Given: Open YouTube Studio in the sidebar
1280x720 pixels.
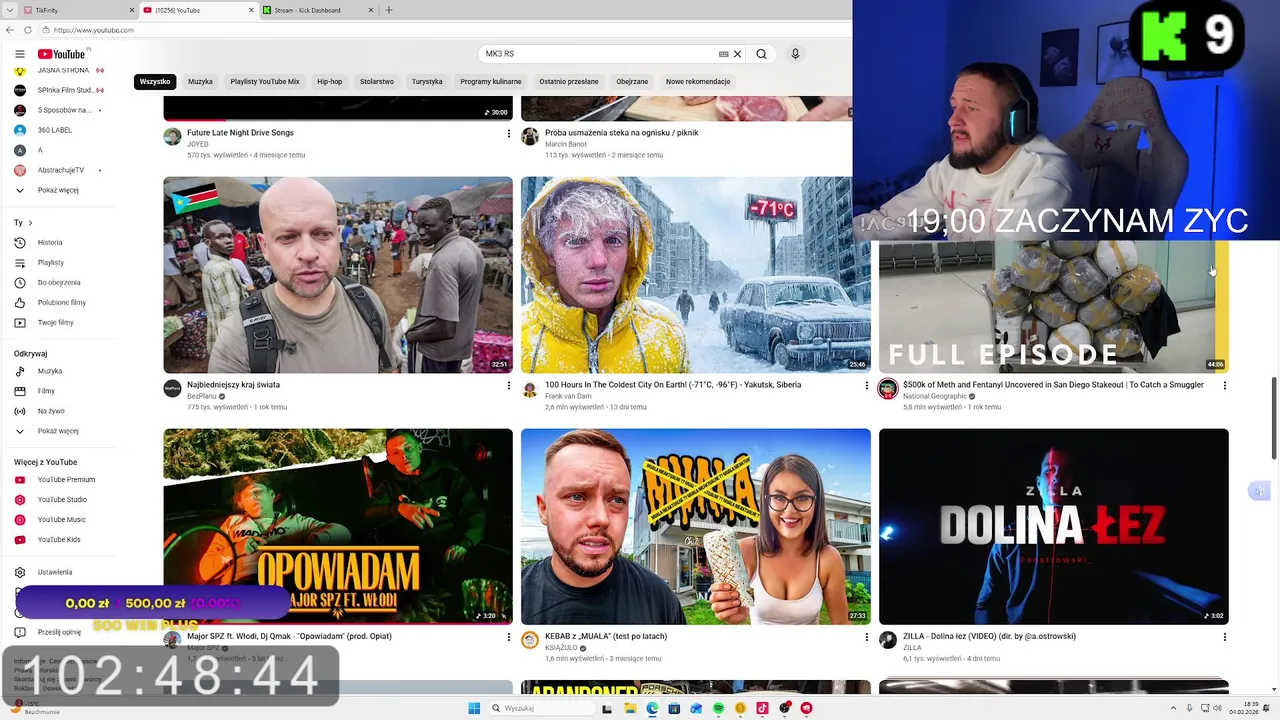Looking at the screenshot, I should tap(62, 500).
